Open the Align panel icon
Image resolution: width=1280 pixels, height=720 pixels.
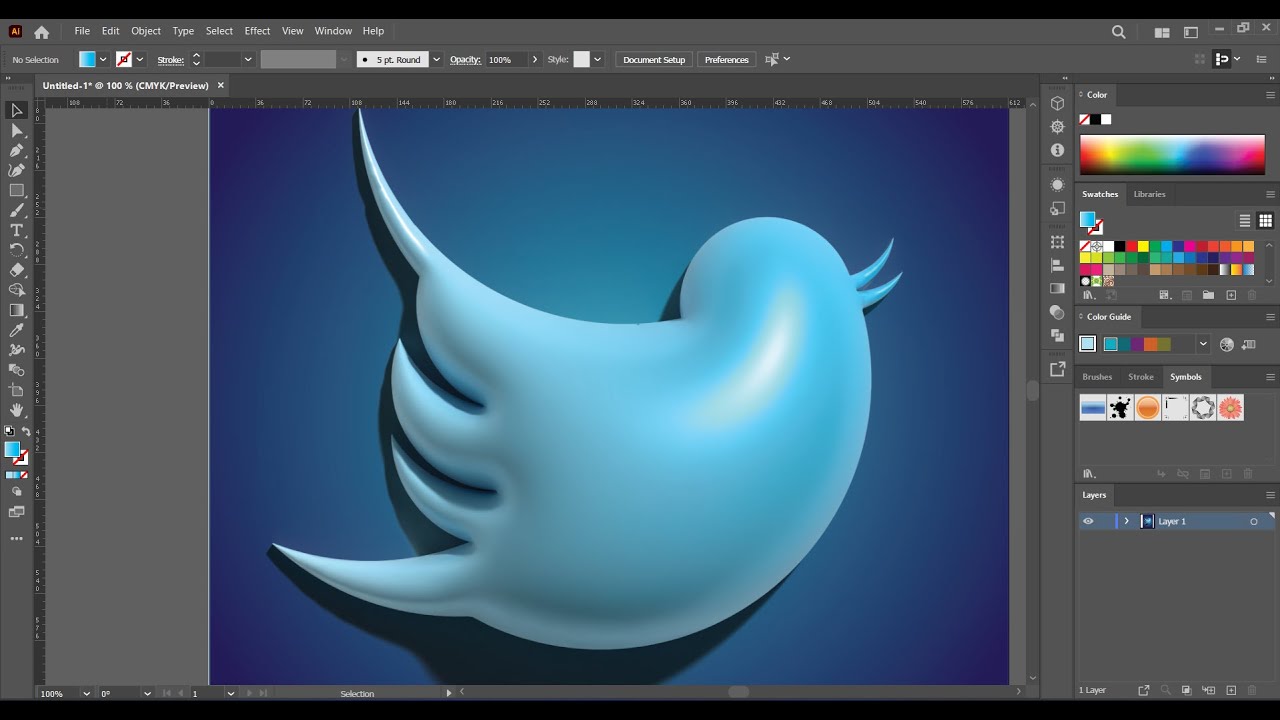click(x=1057, y=265)
